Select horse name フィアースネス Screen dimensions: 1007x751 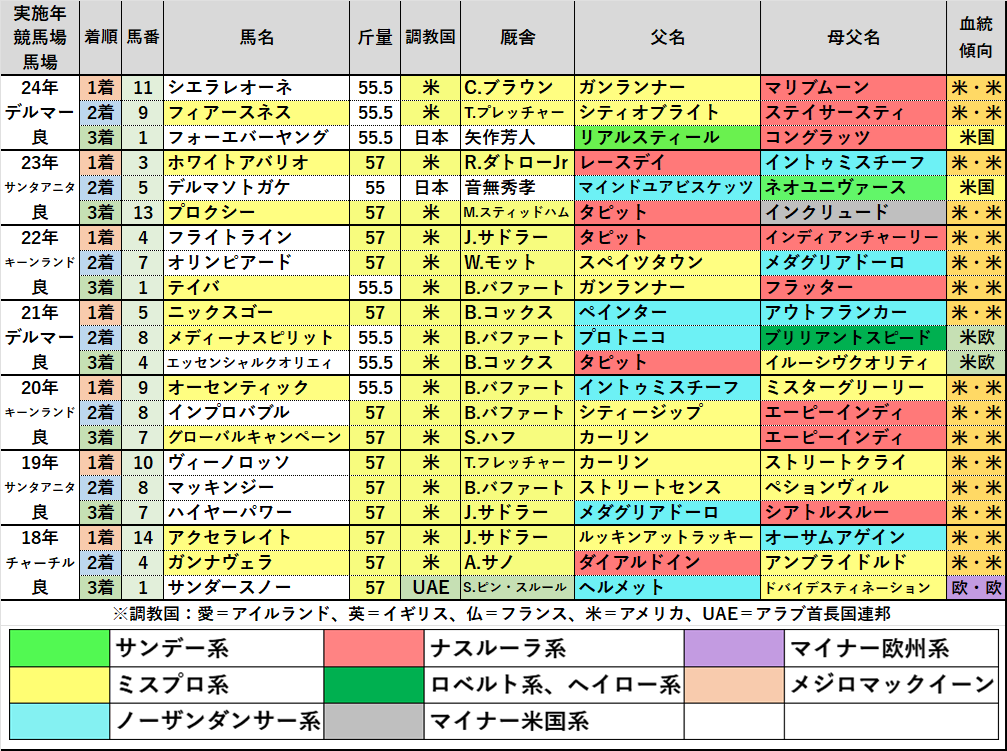(256, 112)
